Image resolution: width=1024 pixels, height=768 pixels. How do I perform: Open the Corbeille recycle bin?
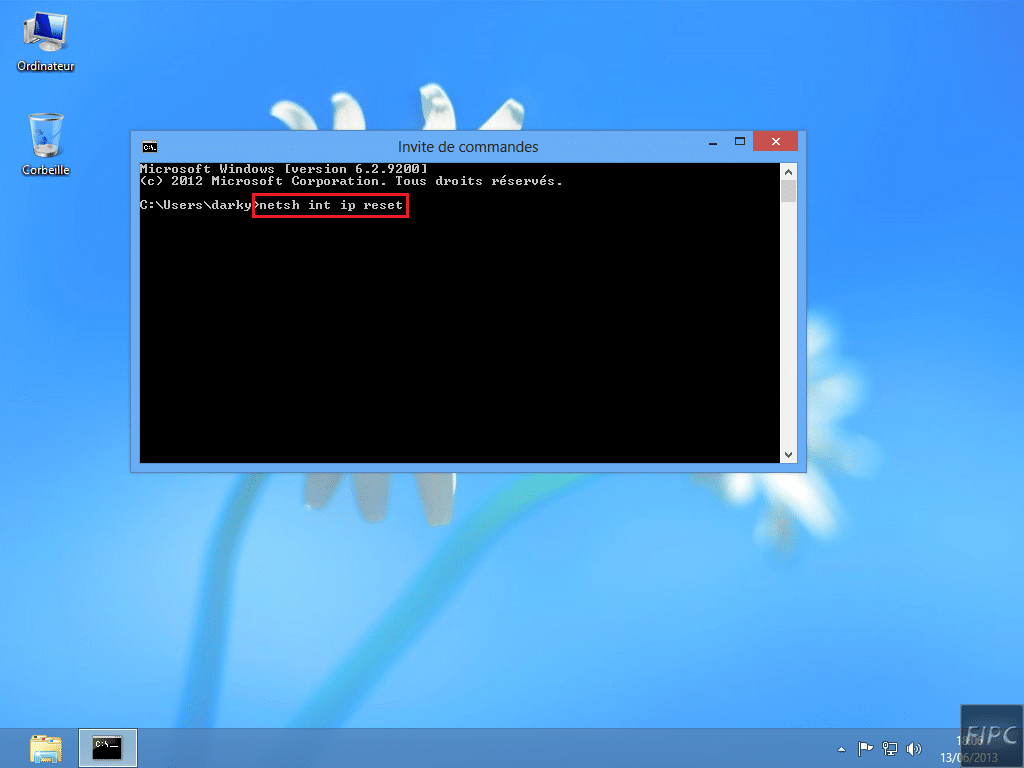(x=43, y=135)
